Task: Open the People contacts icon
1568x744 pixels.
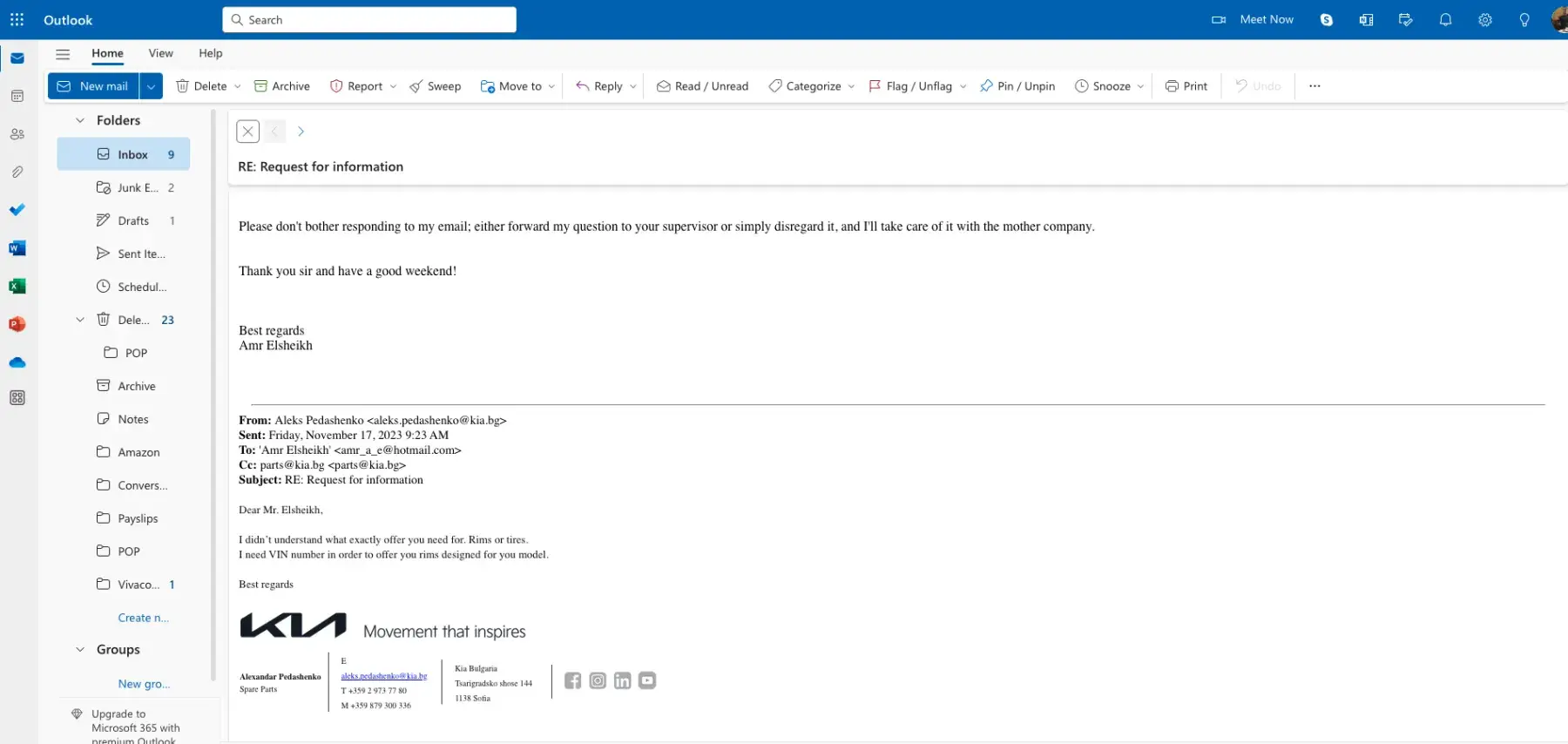Action: [x=17, y=134]
